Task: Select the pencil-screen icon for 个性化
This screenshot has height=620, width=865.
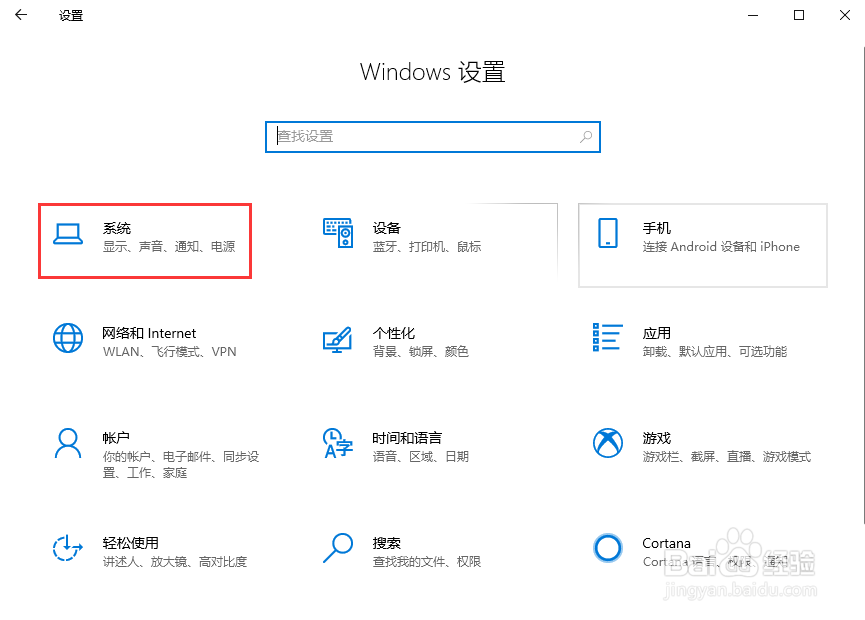Action: [x=337, y=338]
